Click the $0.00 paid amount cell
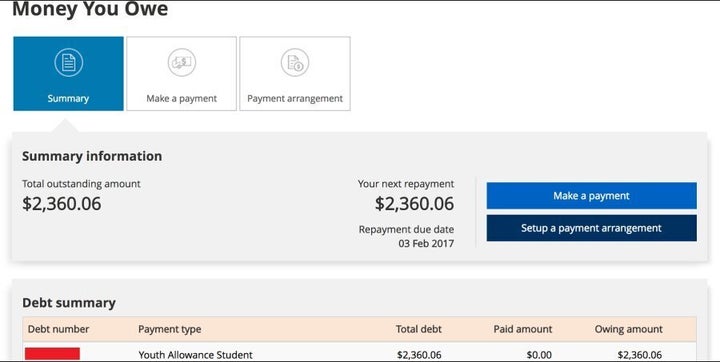Image resolution: width=720 pixels, height=362 pixels. (539, 355)
